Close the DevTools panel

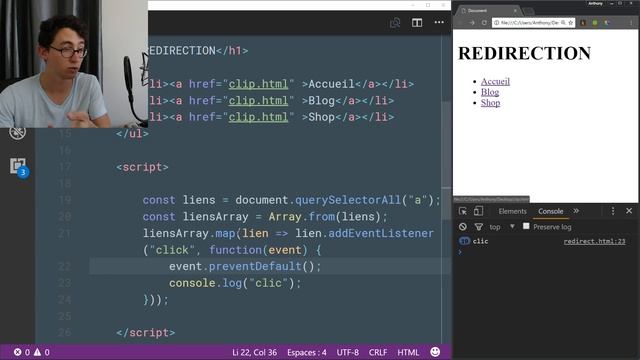pyautogui.click(x=629, y=211)
